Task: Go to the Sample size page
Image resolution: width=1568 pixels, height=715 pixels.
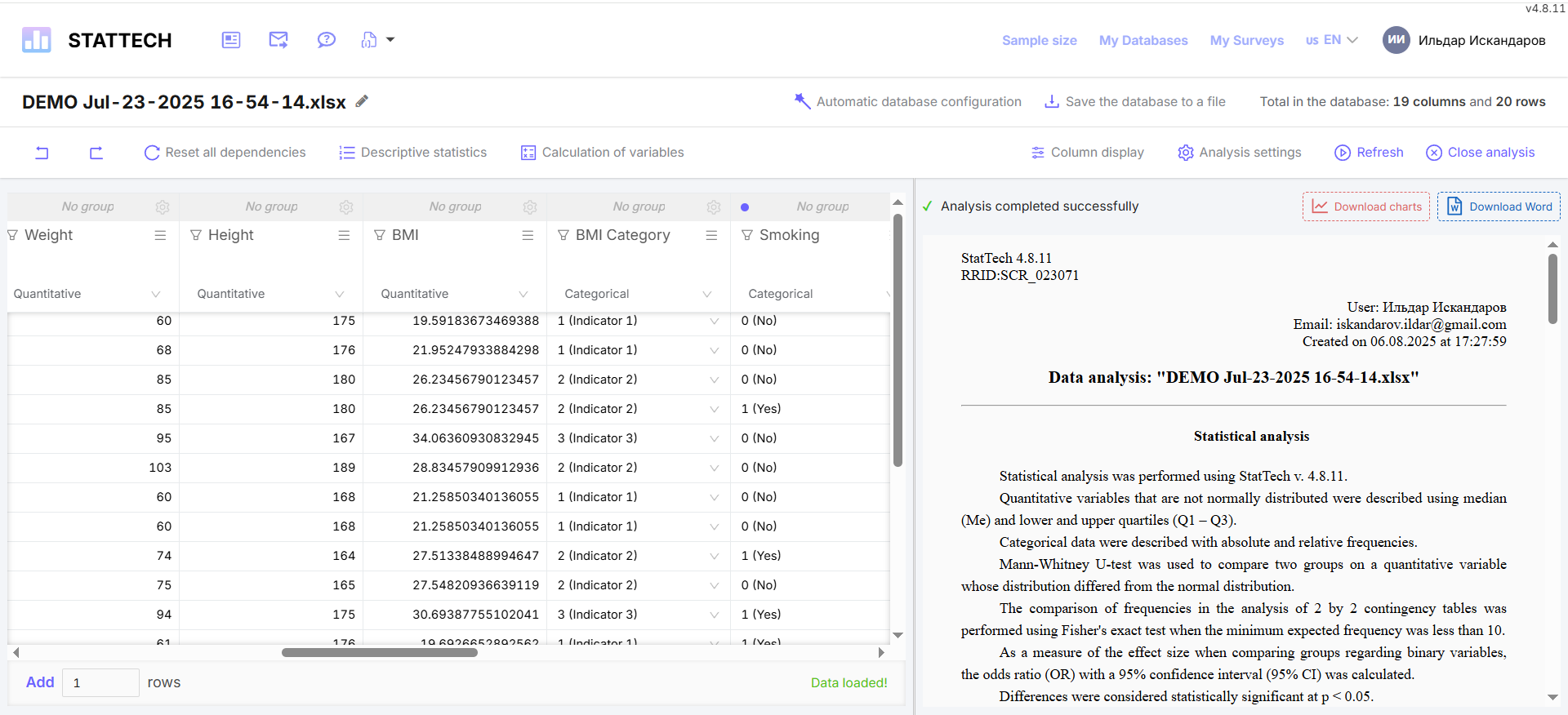Action: coord(1039,40)
